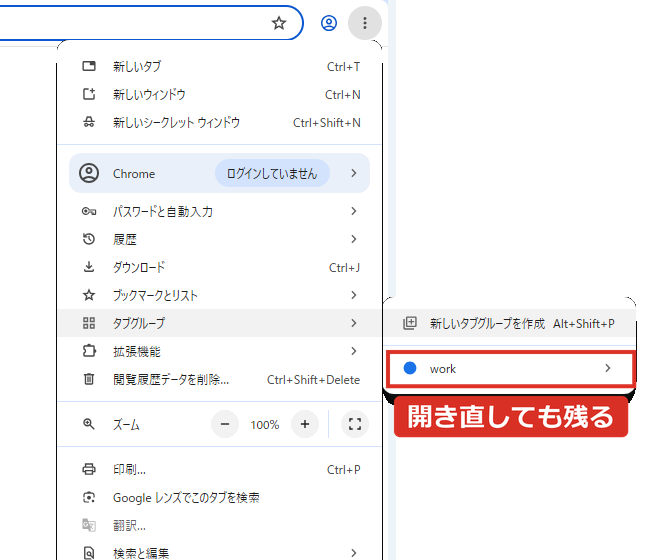The image size is (660, 560).
Task: Click the magnifier icon beside ズーム
Action: click(x=89, y=424)
